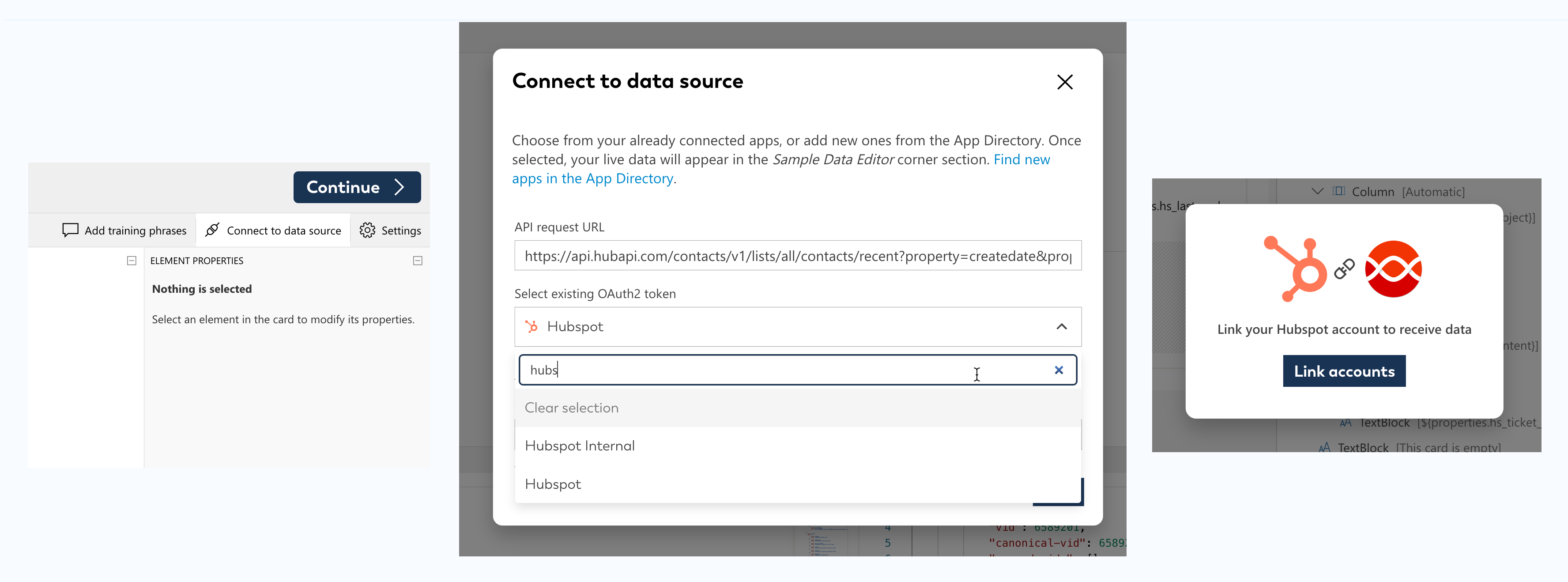
Task: Collapse the Hubspot OAuth2 token dropdown
Action: click(x=1062, y=327)
